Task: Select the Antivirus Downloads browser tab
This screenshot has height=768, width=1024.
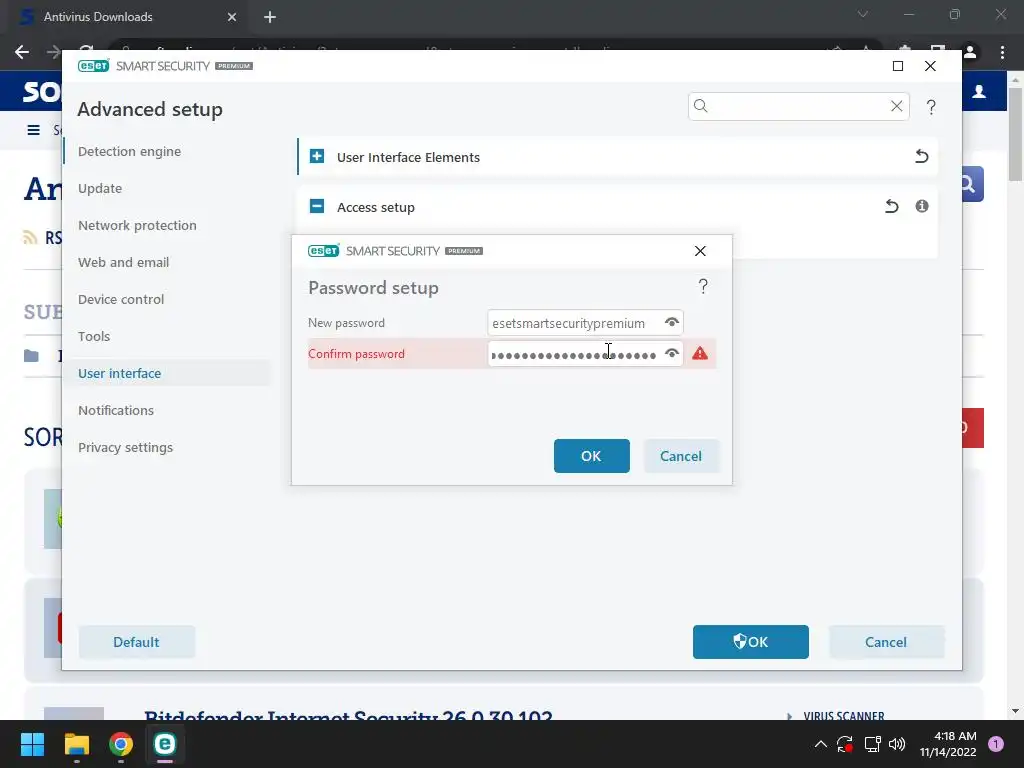Action: coord(124,17)
